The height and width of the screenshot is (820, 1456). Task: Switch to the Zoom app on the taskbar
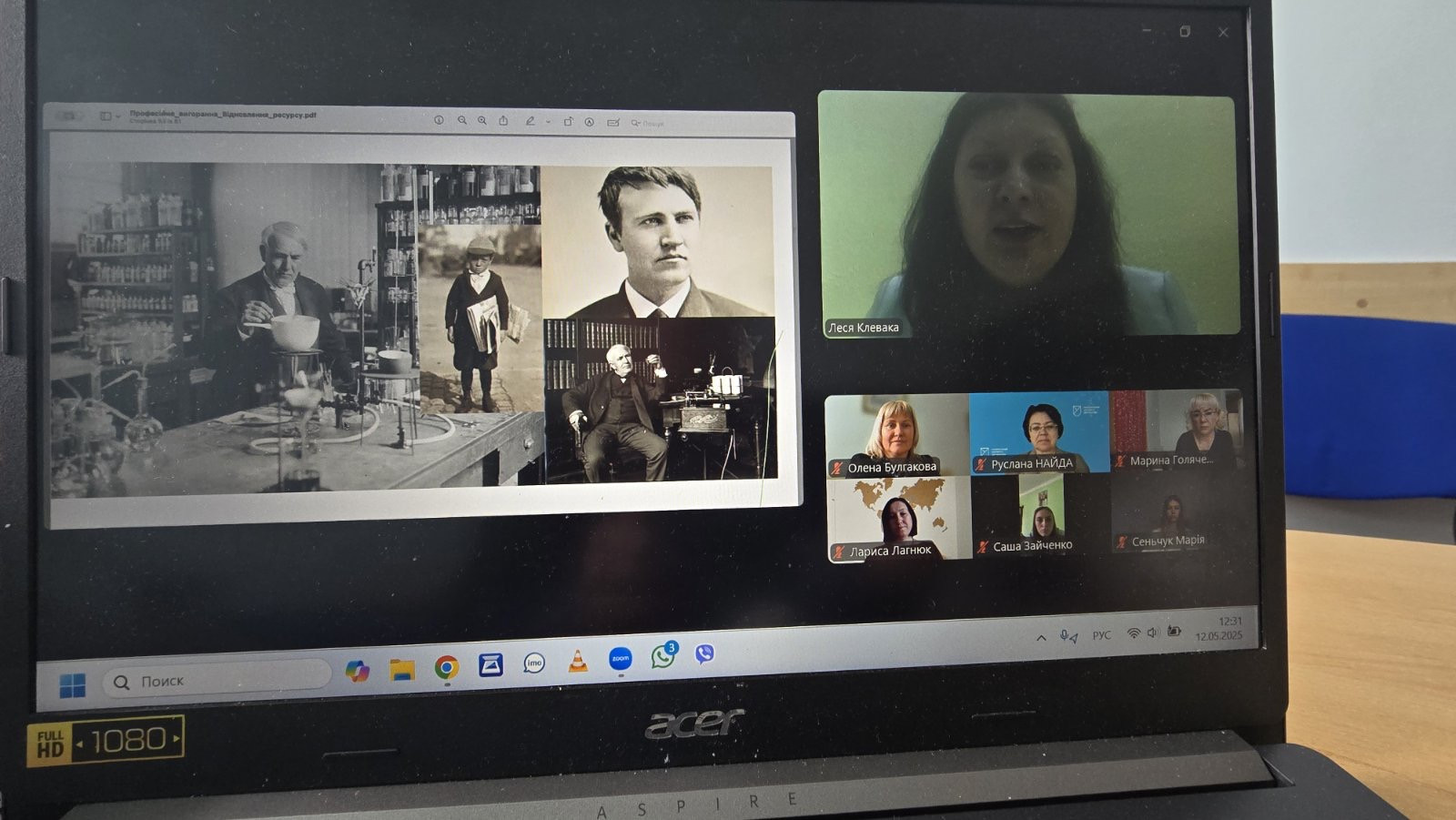point(621,658)
